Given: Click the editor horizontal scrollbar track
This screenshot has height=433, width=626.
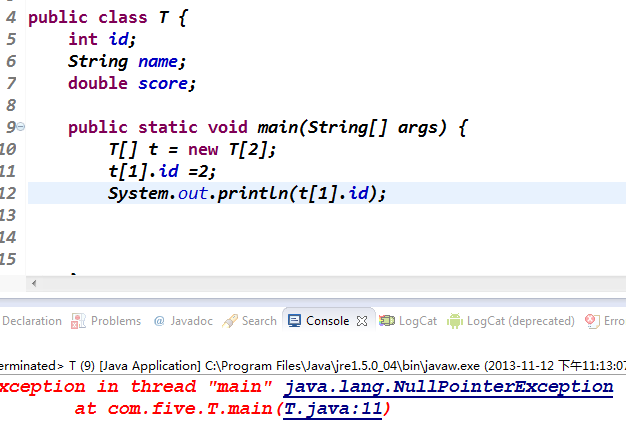Looking at the screenshot, I should (330, 285).
